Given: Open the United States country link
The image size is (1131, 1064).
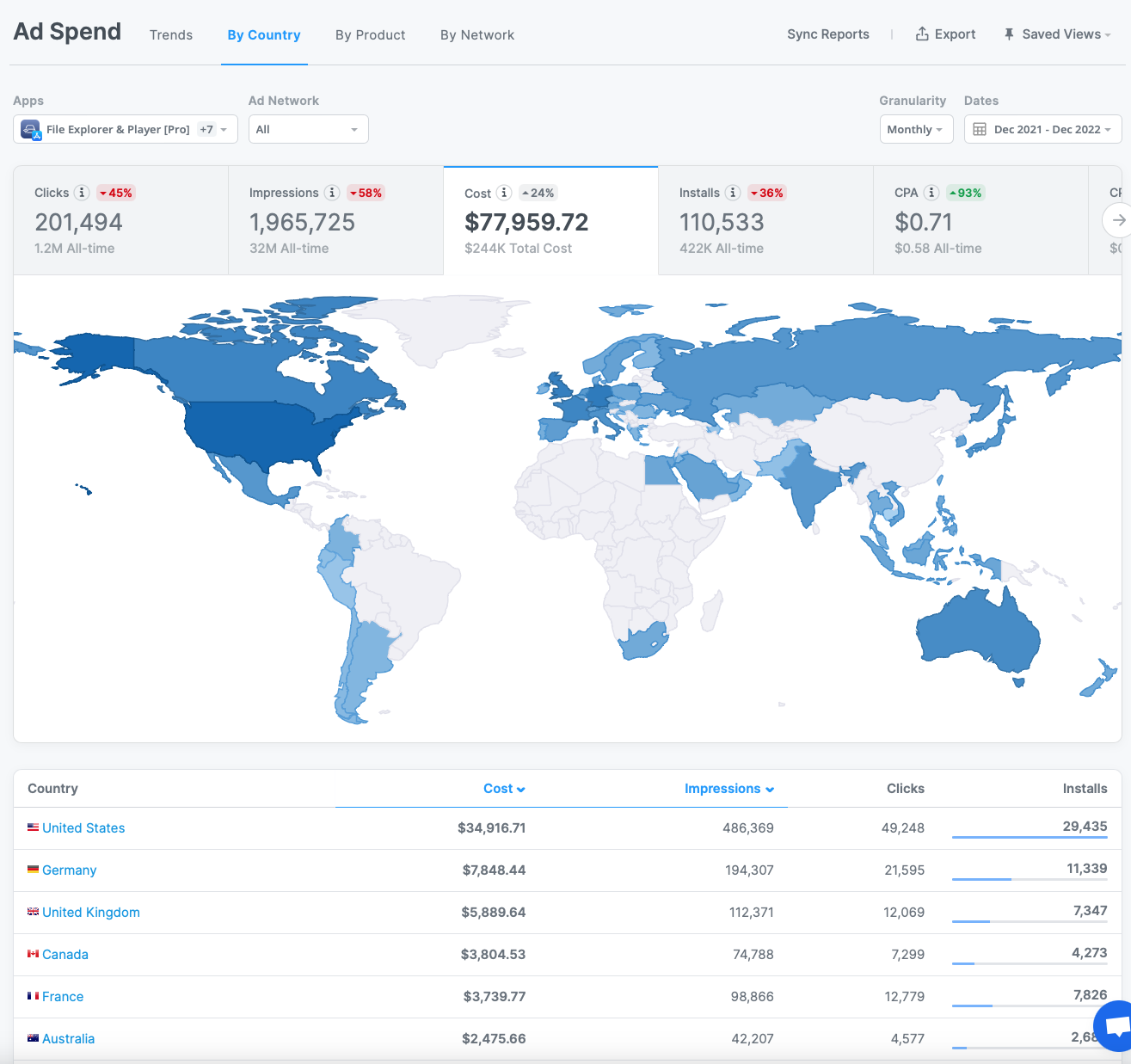Looking at the screenshot, I should point(83,827).
